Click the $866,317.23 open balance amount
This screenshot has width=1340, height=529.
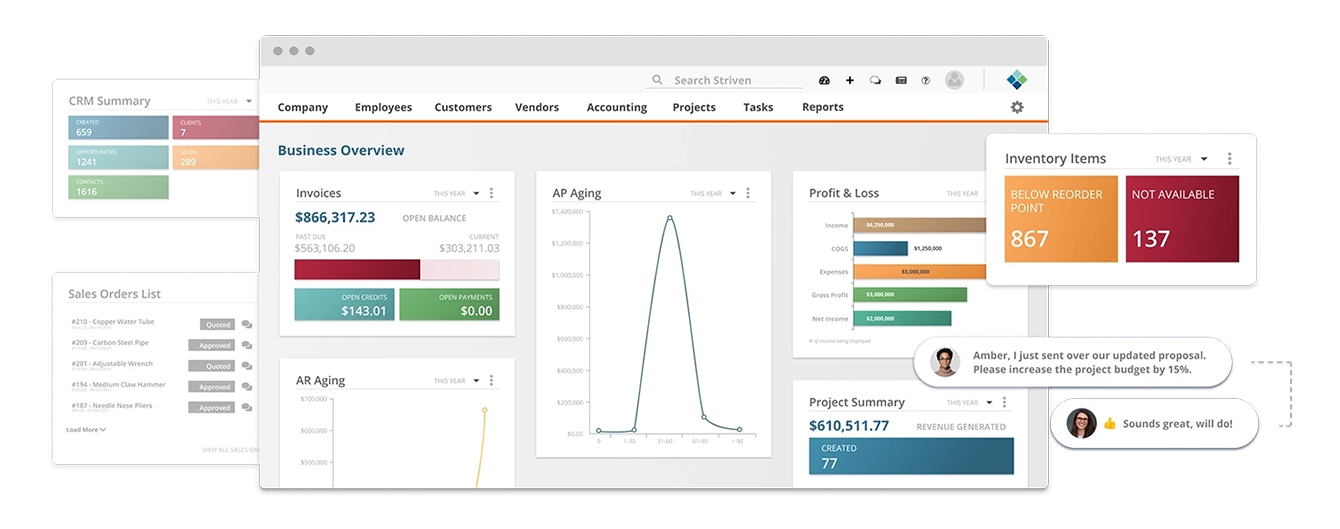point(335,217)
